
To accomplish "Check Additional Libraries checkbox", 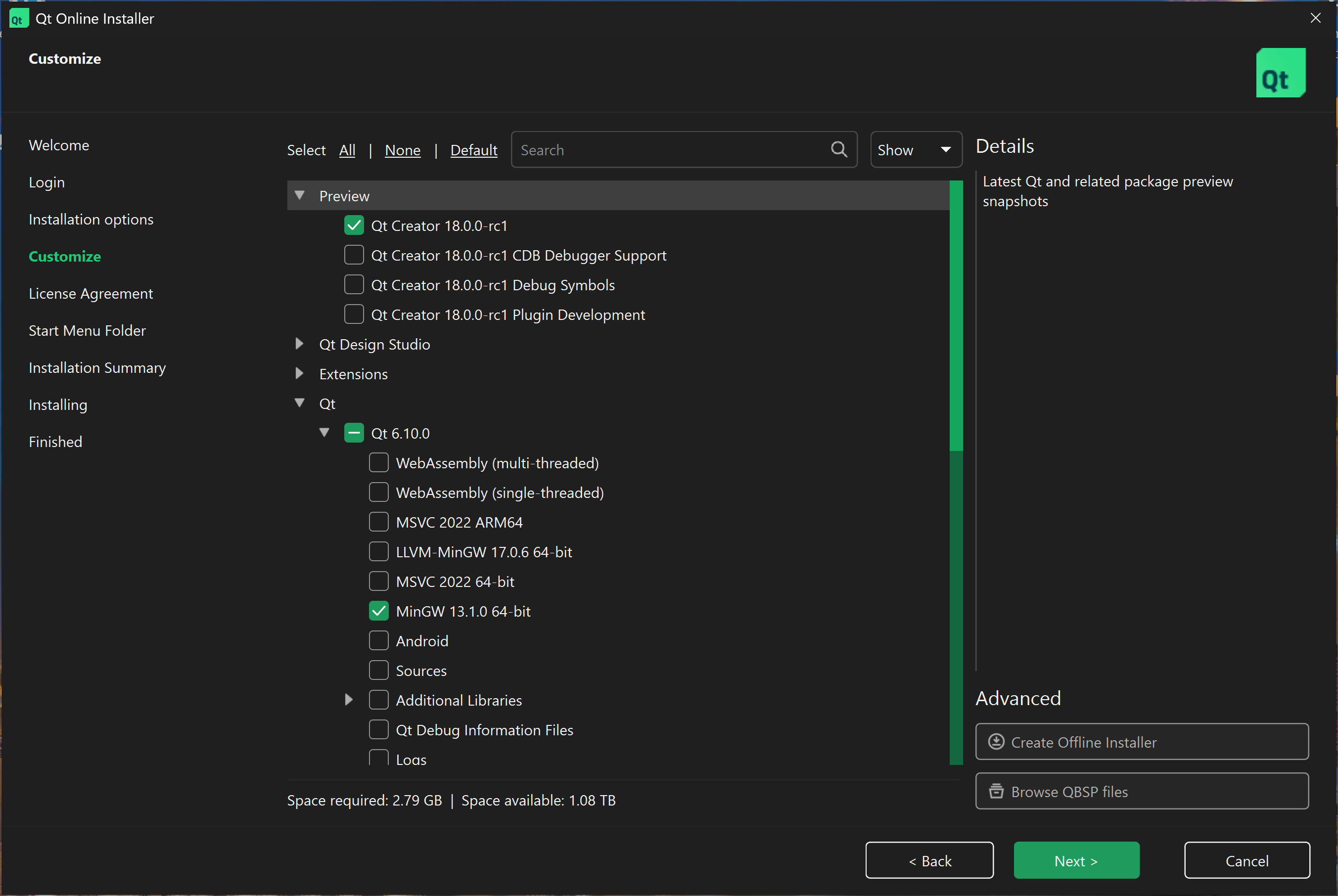I will [379, 700].
